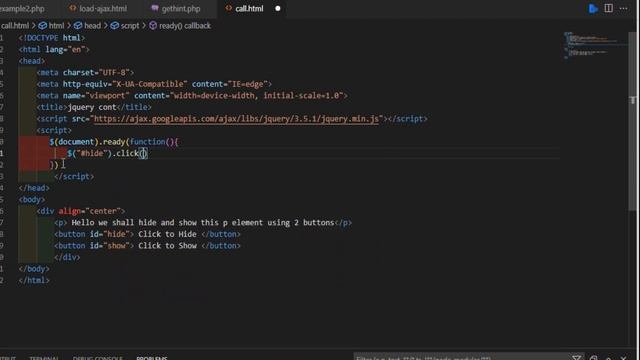Click the closing </head> tag
The height and width of the screenshot is (360, 640).
click(34, 188)
